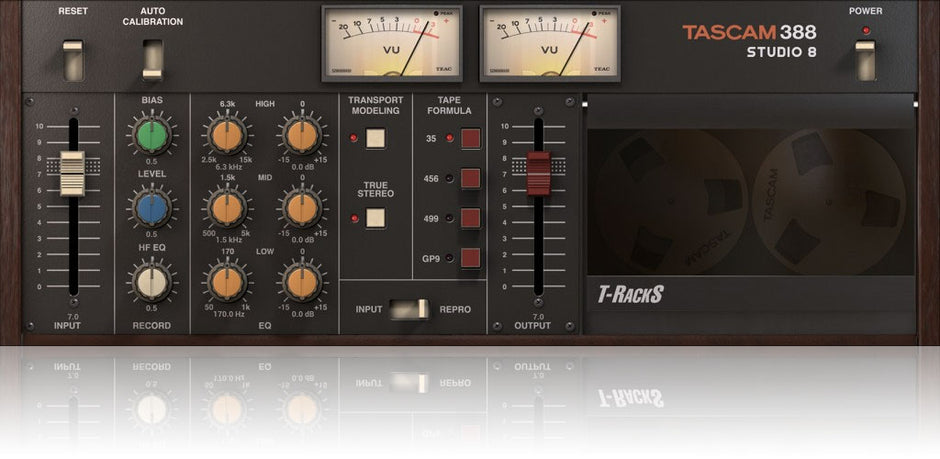Click the red OUTPUT fader handle
Screen dimensions: 940x459
(538, 173)
